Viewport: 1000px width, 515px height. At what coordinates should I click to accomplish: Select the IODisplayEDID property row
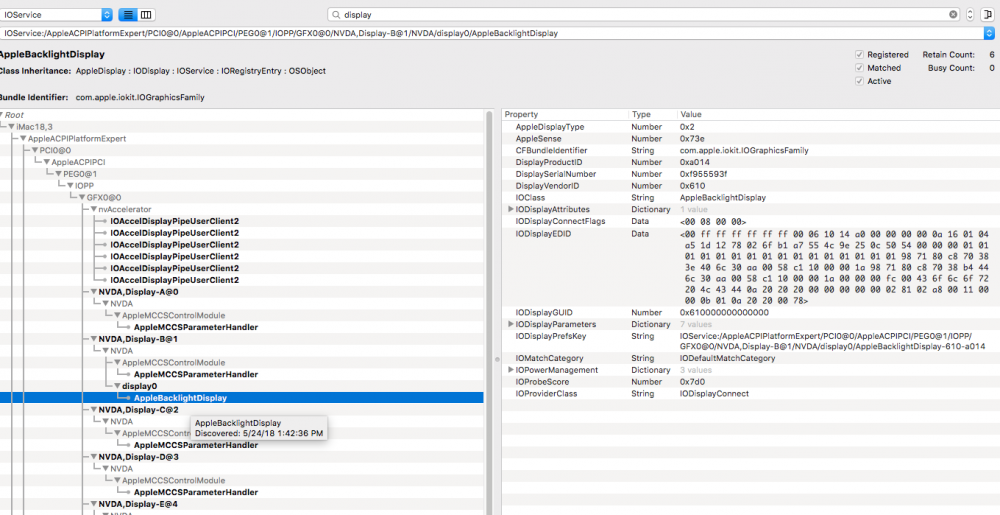[751, 267]
